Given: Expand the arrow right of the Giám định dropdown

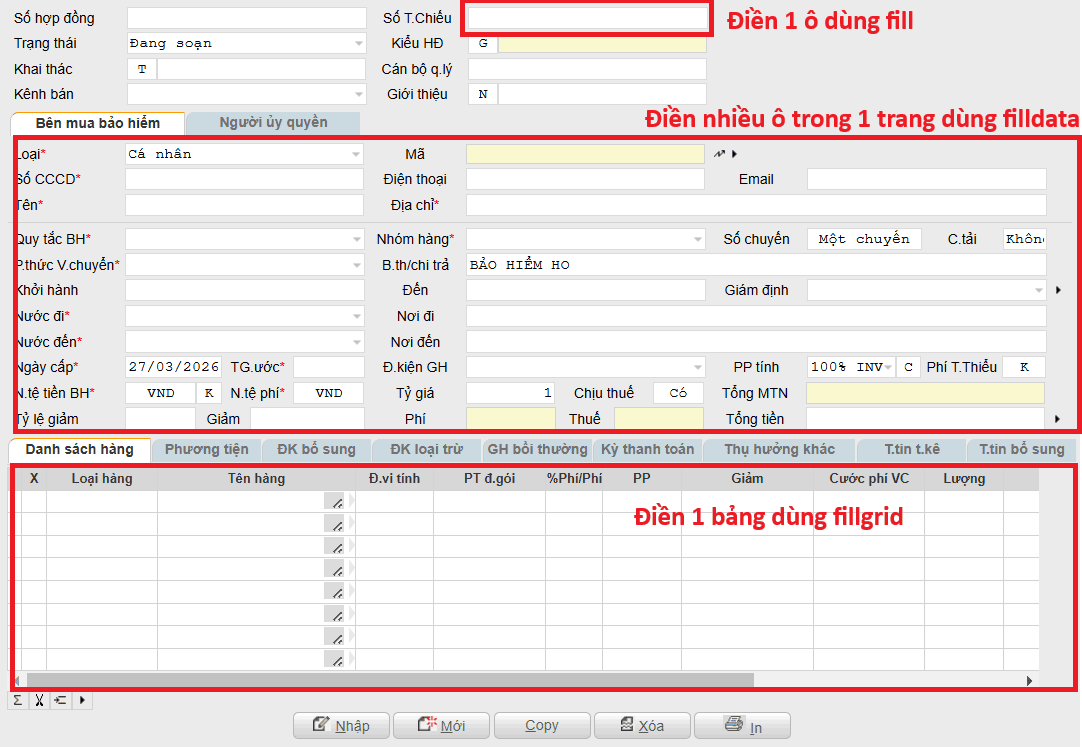Looking at the screenshot, I should tap(1059, 290).
